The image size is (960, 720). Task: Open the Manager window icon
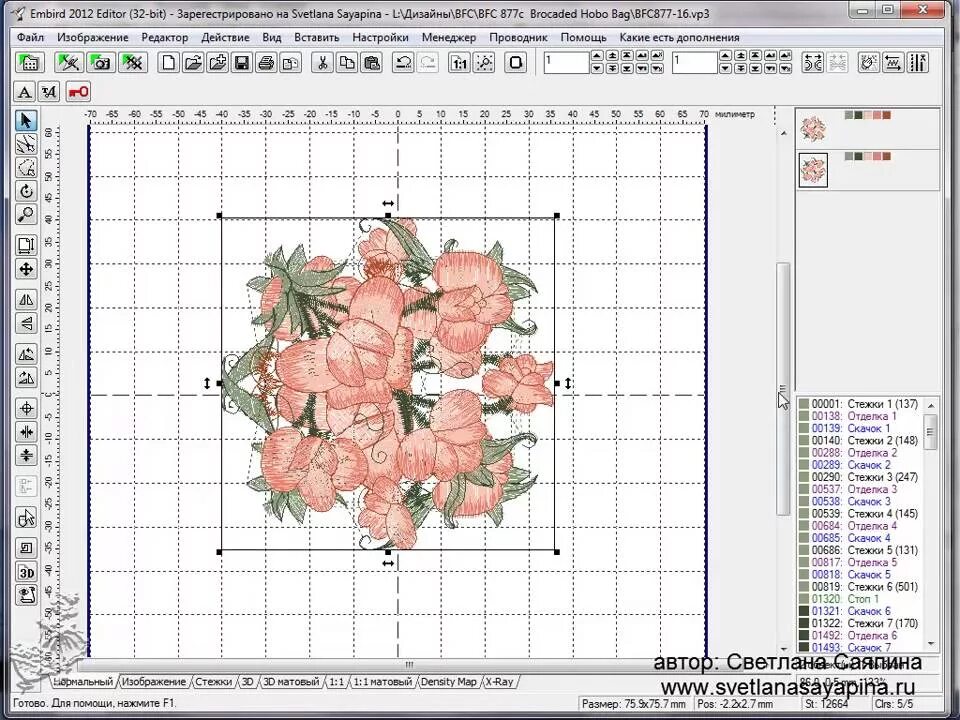pos(29,62)
